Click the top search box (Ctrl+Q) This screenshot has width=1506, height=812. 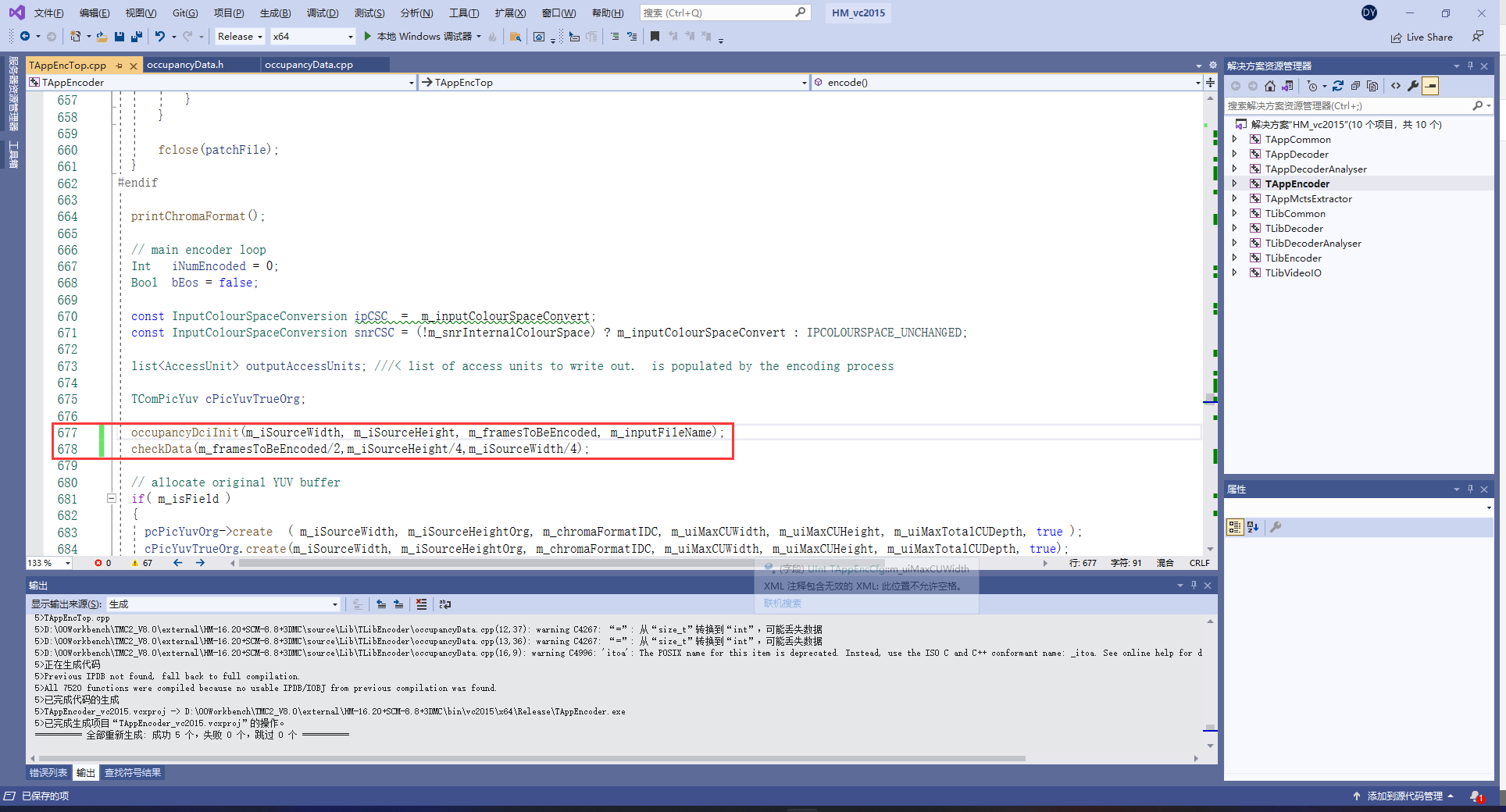725,12
